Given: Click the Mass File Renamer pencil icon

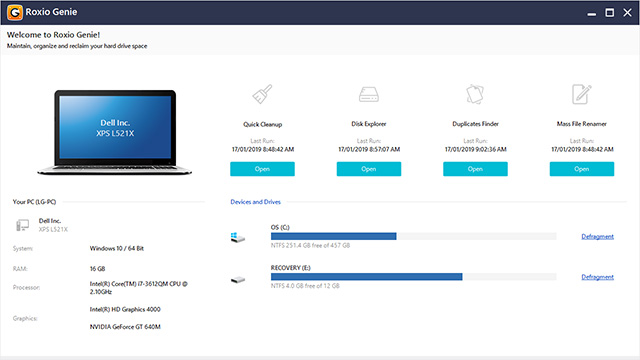Looking at the screenshot, I should click(x=582, y=94).
